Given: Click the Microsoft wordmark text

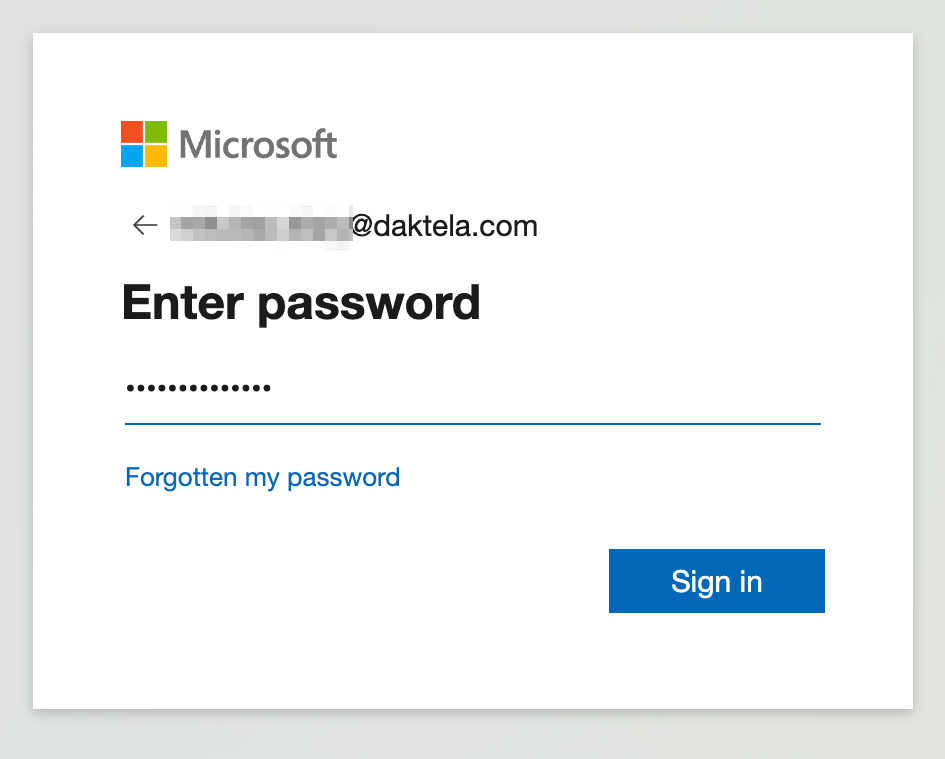Looking at the screenshot, I should point(258,145).
